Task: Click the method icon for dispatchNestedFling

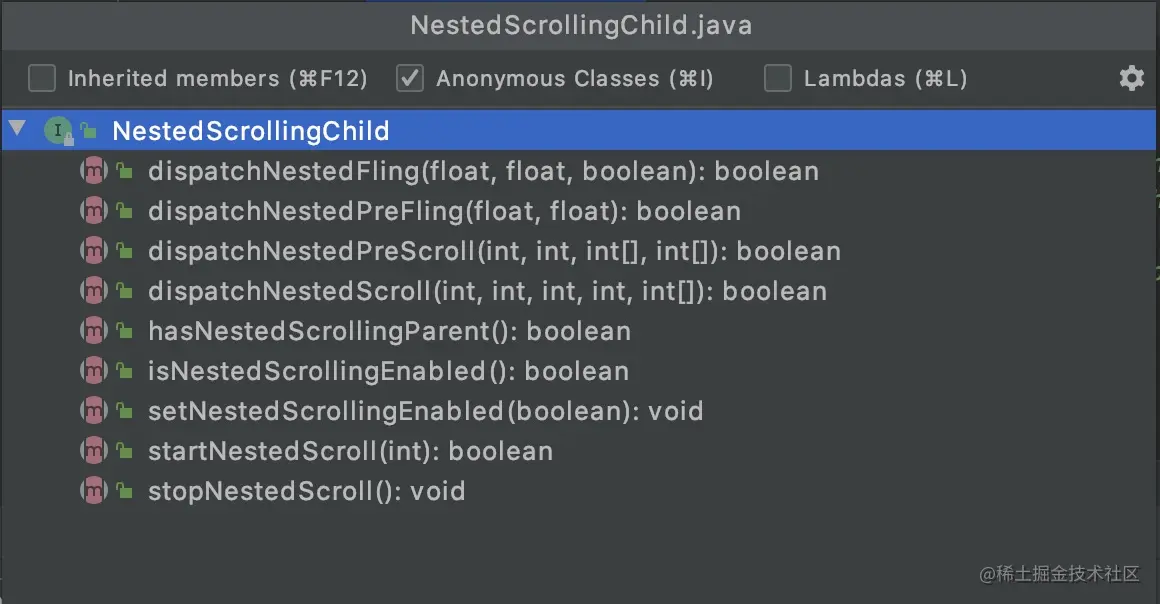Action: tap(93, 171)
